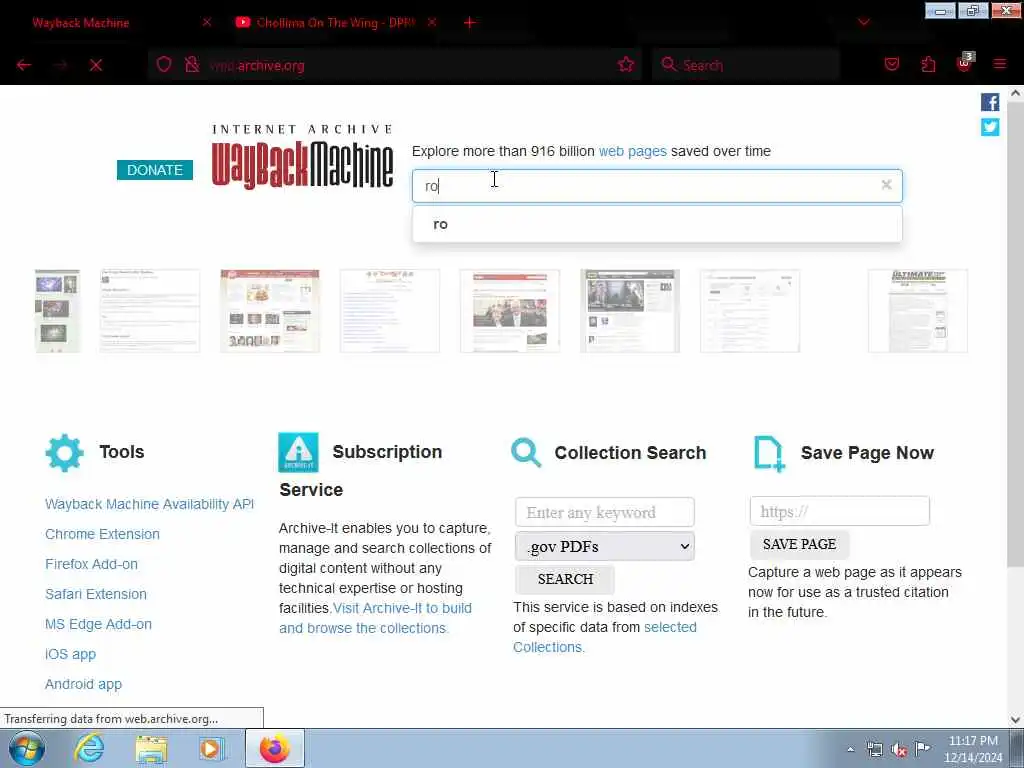The image size is (1024, 768).
Task: Click the web.archive.org address bar
Action: coord(395,65)
